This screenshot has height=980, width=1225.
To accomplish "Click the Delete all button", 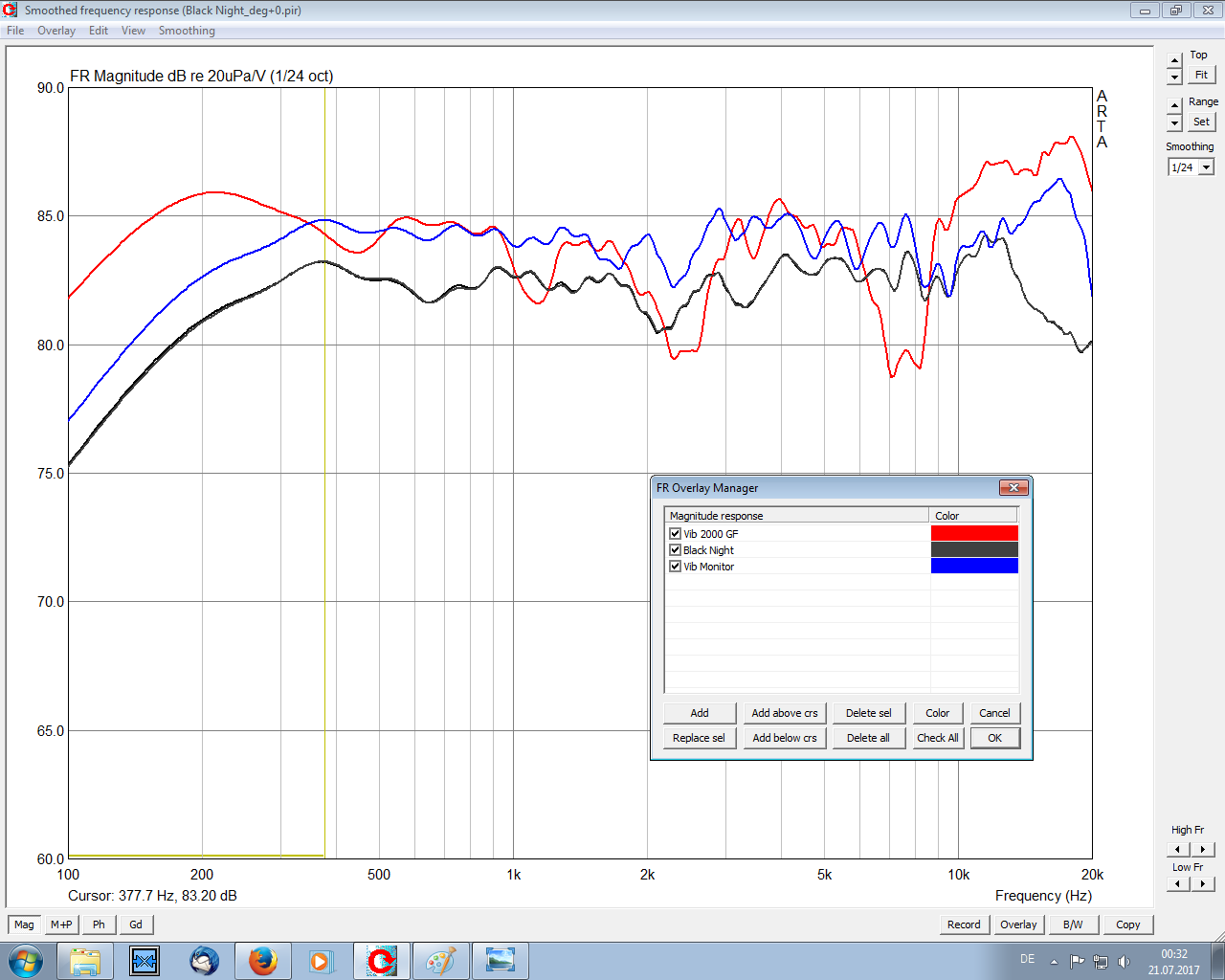I will (868, 738).
